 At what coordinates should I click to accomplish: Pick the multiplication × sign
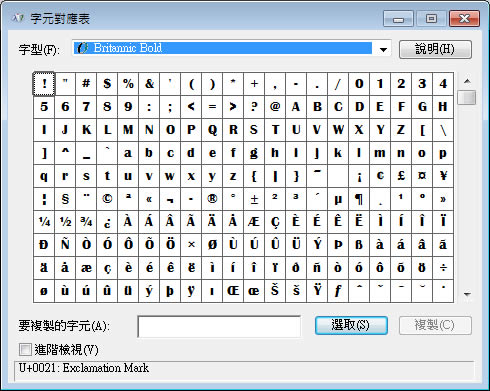pyautogui.click(x=191, y=245)
